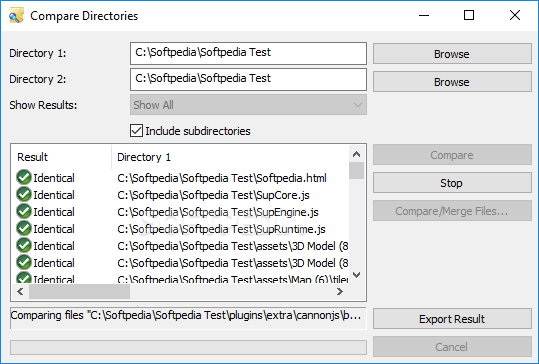Viewport: 539px width, 364px height.
Task: Stop the running comparison
Action: 452,183
